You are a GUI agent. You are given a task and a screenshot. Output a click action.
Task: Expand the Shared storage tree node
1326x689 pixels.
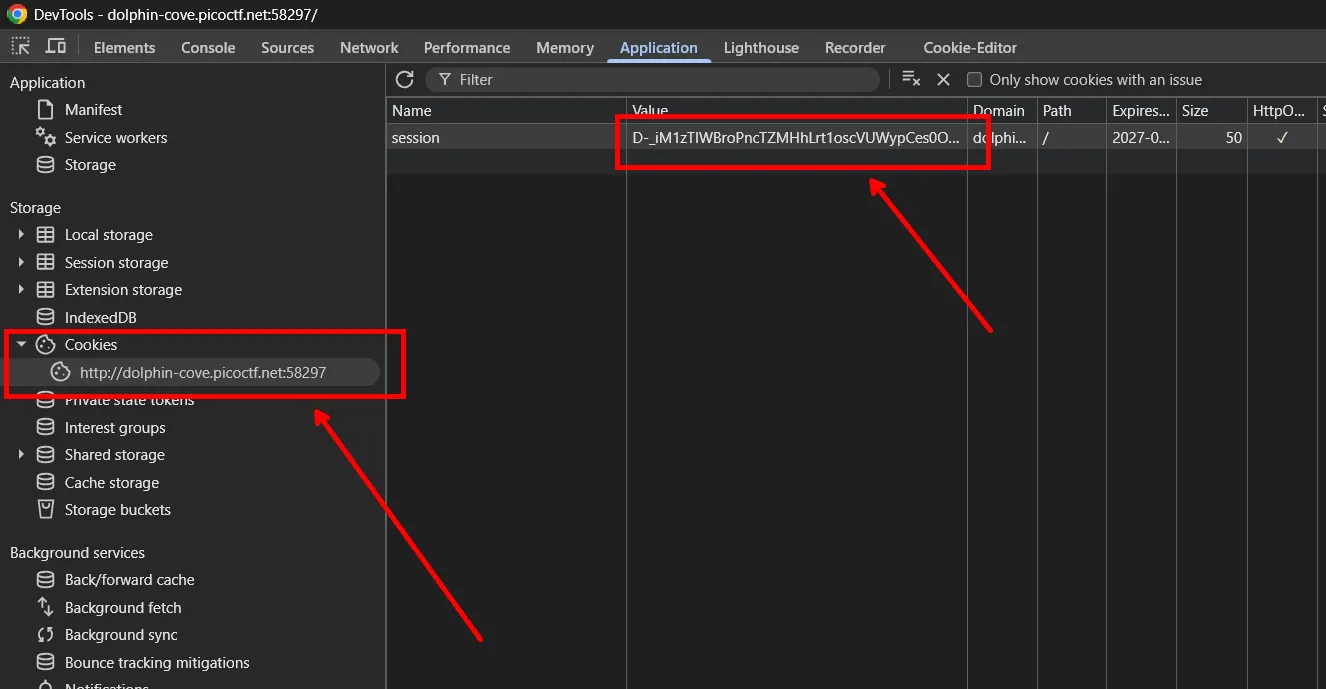tap(21, 454)
